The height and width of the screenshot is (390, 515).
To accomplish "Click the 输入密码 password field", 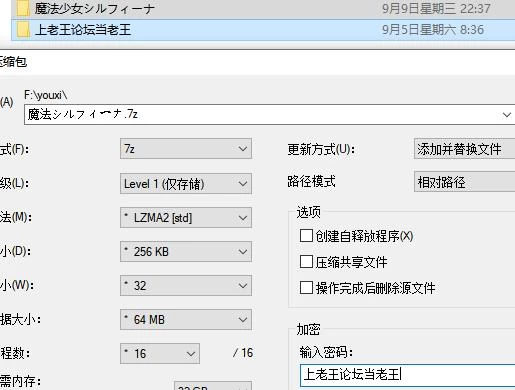I will pyautogui.click(x=407, y=375).
